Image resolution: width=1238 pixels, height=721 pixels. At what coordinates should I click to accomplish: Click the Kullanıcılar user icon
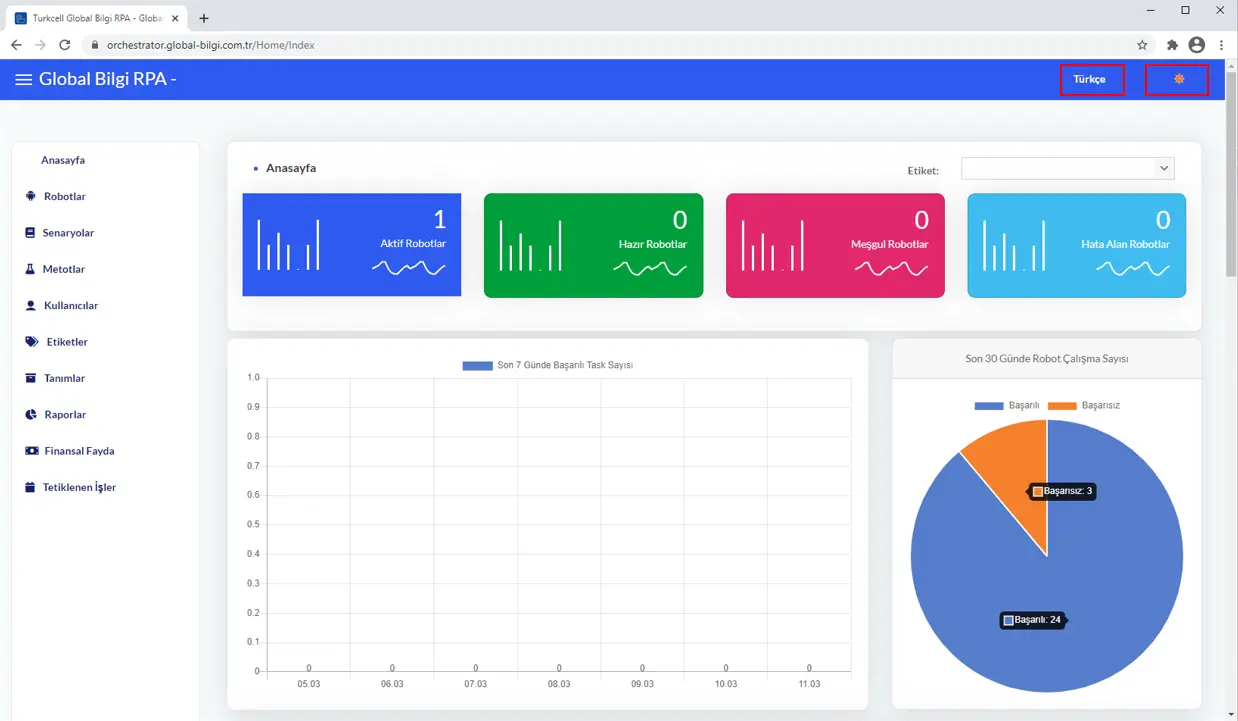(x=31, y=306)
